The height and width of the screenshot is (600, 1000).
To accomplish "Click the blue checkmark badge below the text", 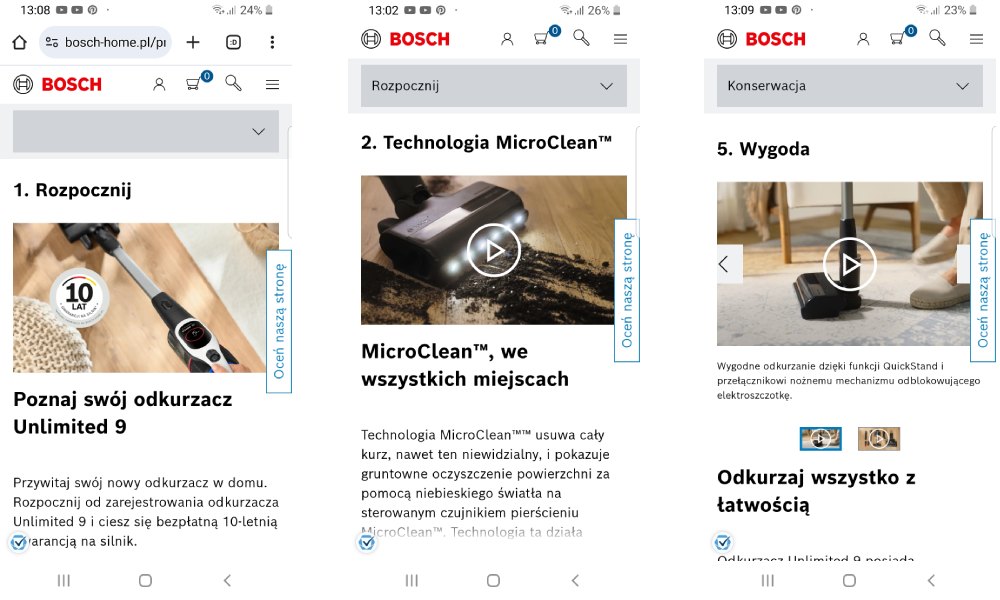I will 367,542.
